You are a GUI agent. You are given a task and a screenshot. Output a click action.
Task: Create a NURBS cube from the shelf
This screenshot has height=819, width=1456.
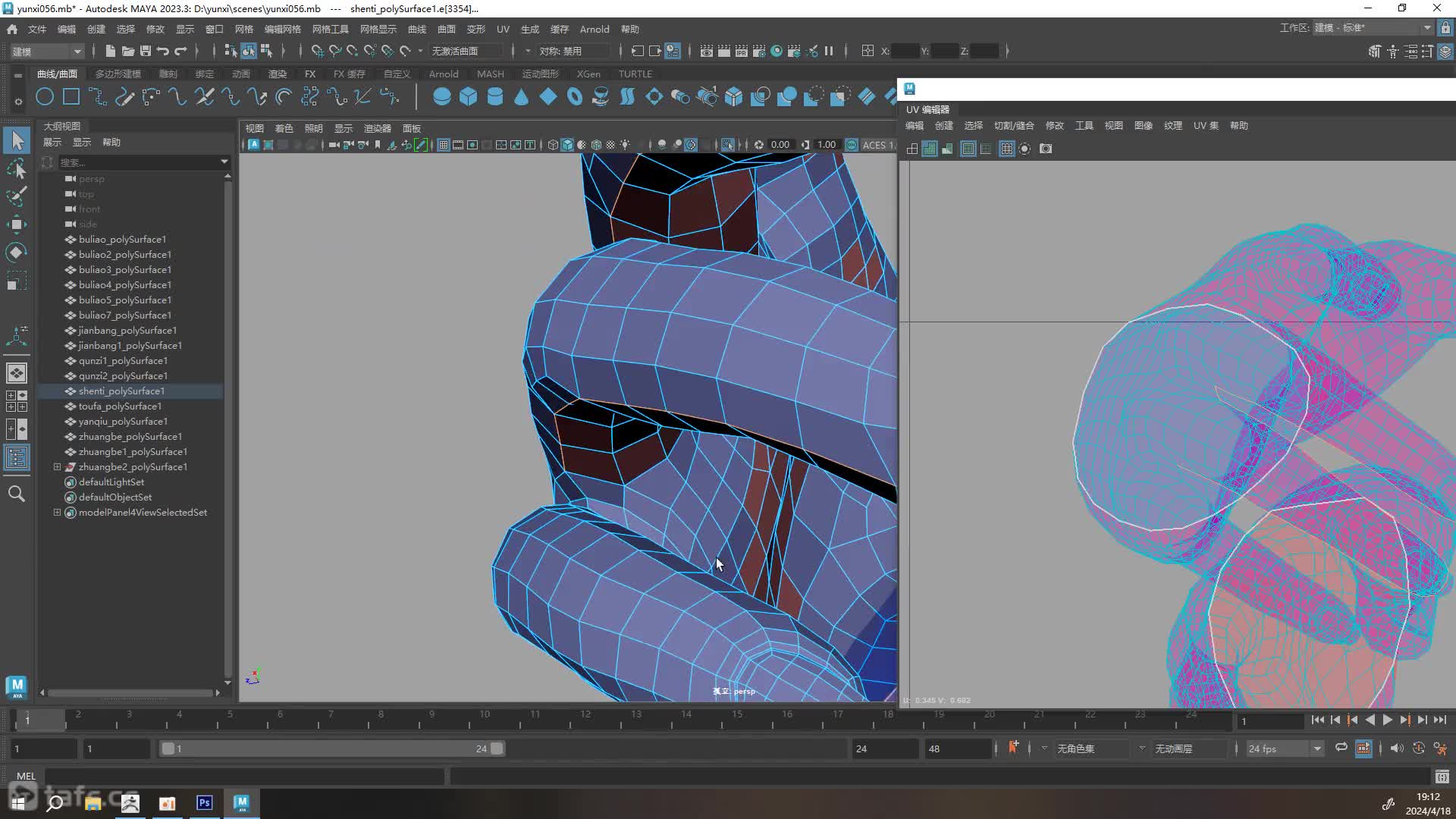pyautogui.click(x=468, y=97)
